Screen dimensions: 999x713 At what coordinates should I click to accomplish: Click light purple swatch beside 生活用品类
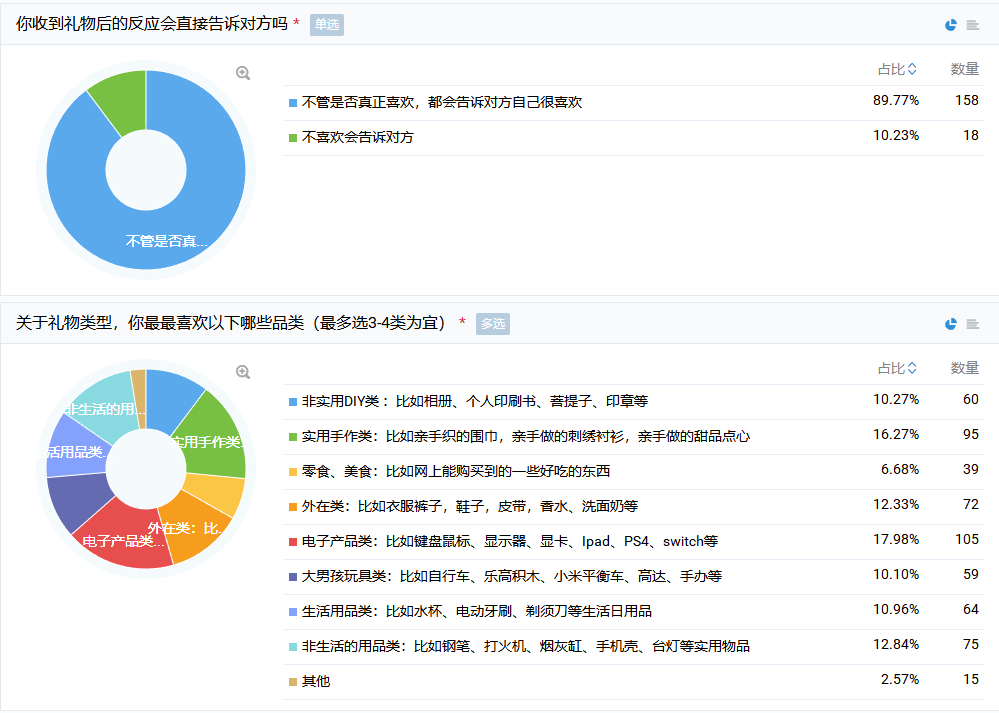pos(293,612)
